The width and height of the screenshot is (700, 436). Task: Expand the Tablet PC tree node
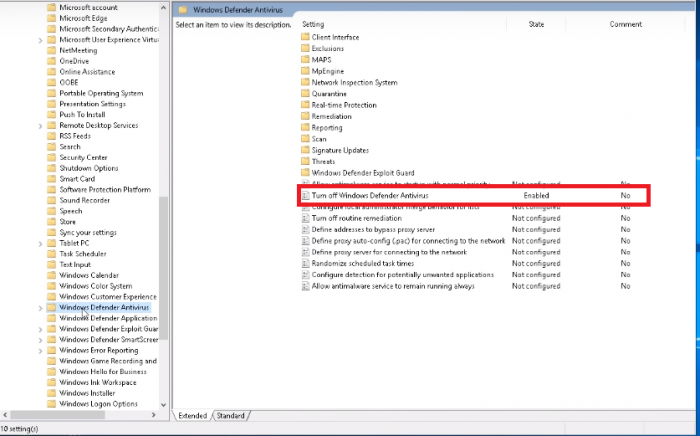pyautogui.click(x=40, y=243)
